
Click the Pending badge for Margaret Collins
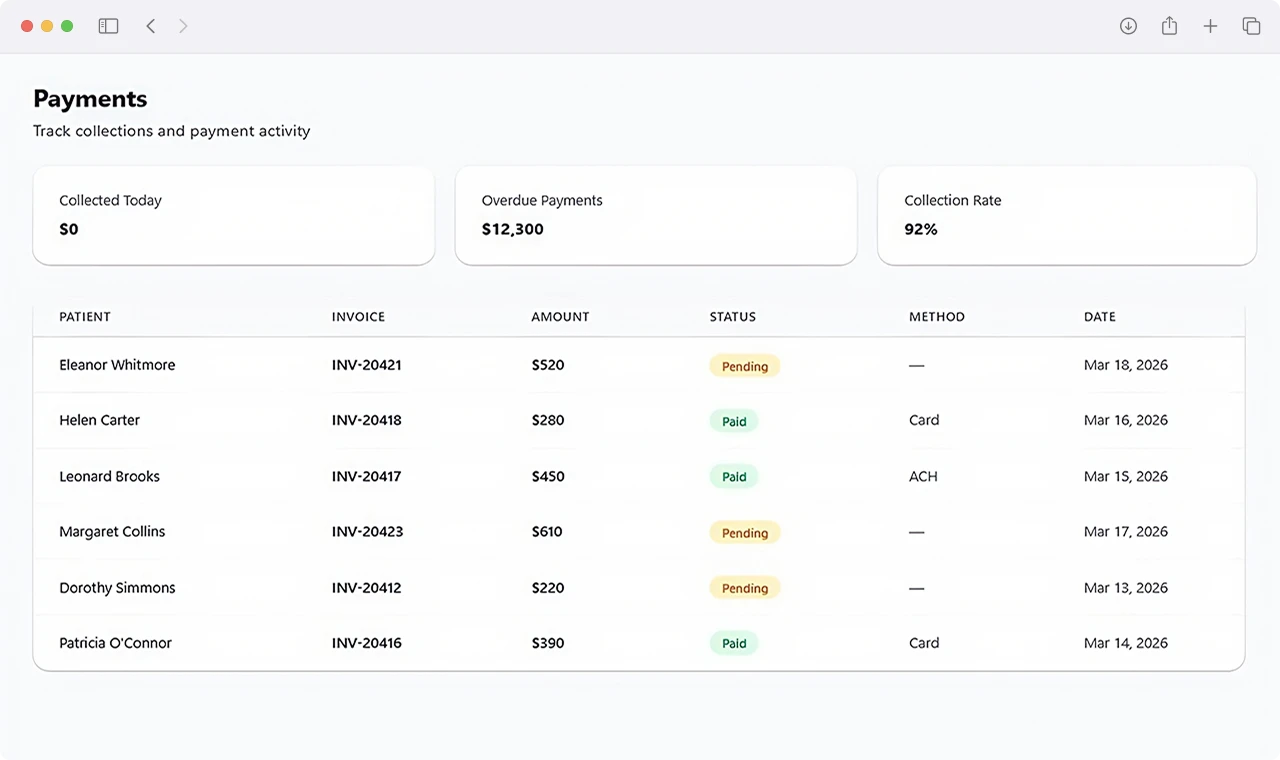click(745, 533)
